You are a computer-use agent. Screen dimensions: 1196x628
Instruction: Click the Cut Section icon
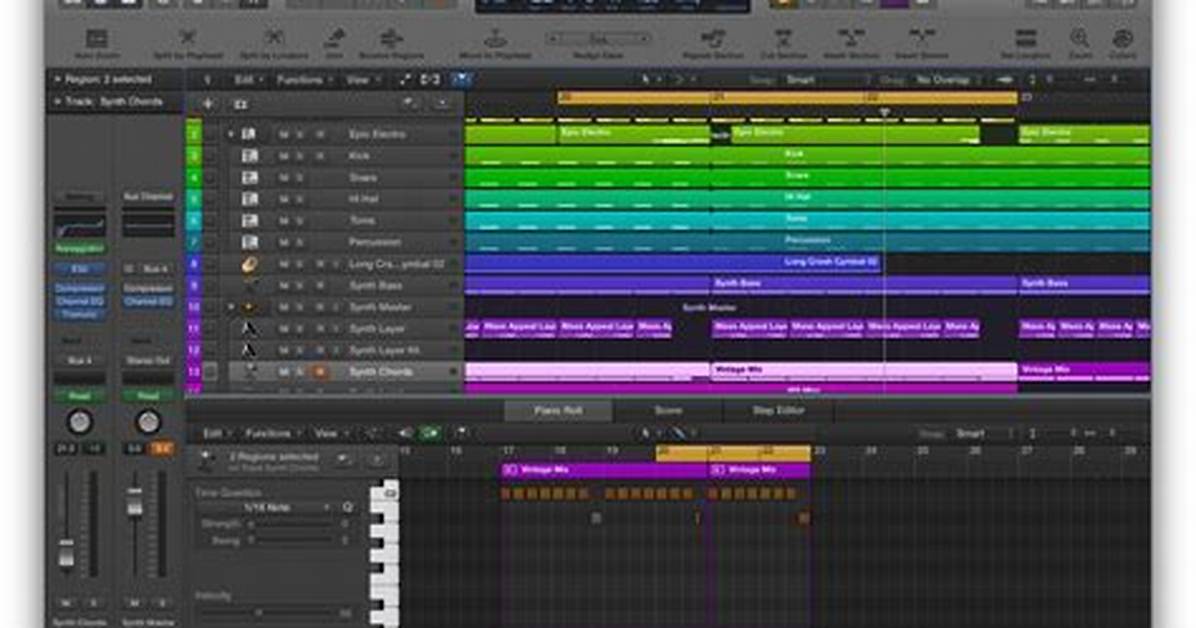[783, 37]
